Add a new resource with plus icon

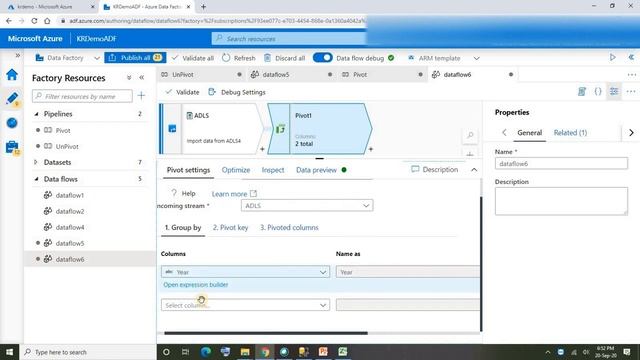(x=141, y=96)
